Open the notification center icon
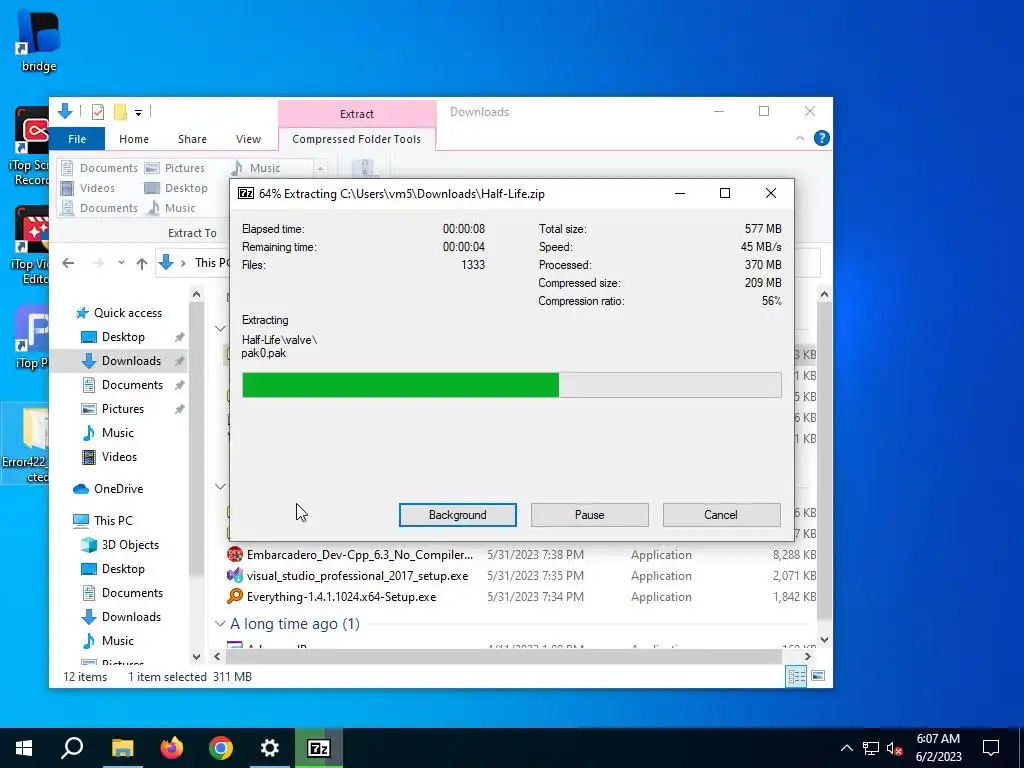 (x=991, y=748)
